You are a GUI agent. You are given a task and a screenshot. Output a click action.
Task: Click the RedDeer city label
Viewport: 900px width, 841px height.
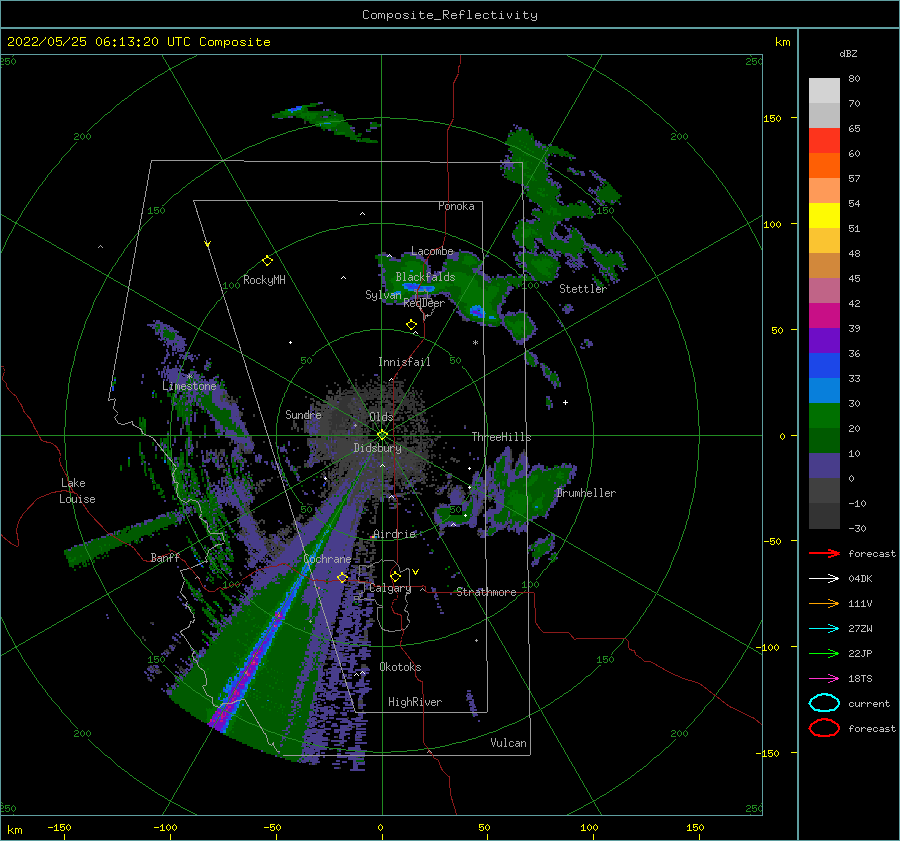(424, 303)
